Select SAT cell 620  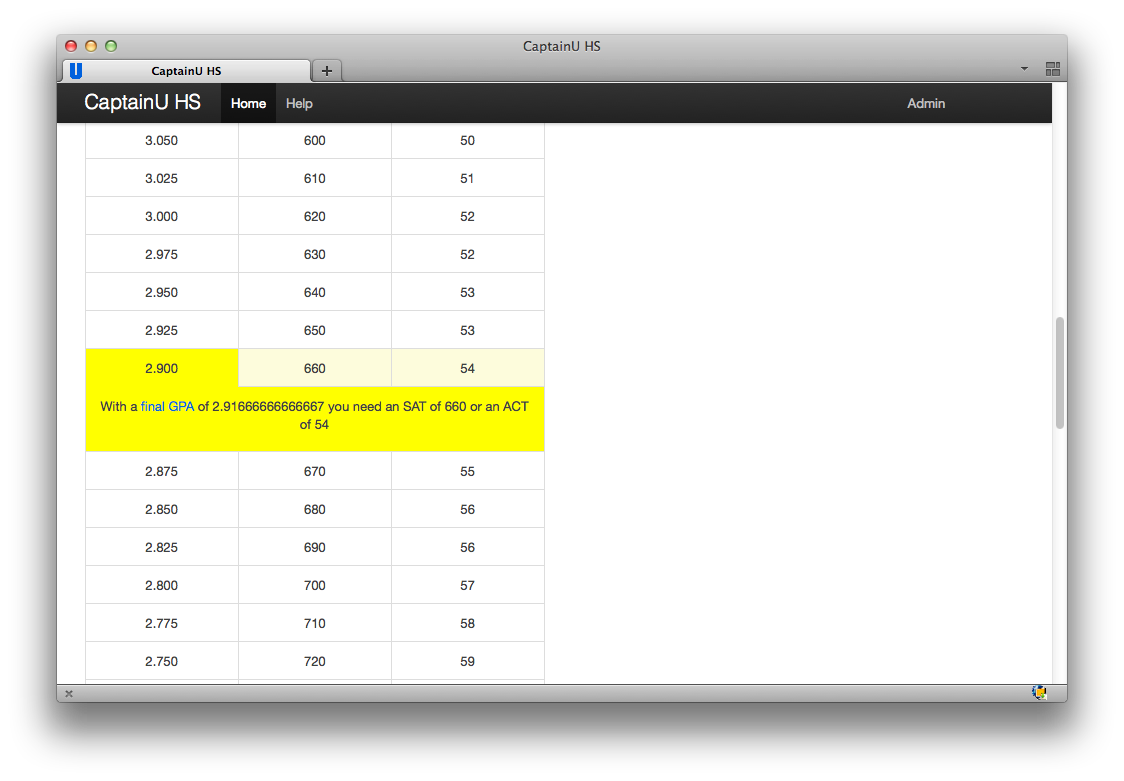(x=315, y=216)
